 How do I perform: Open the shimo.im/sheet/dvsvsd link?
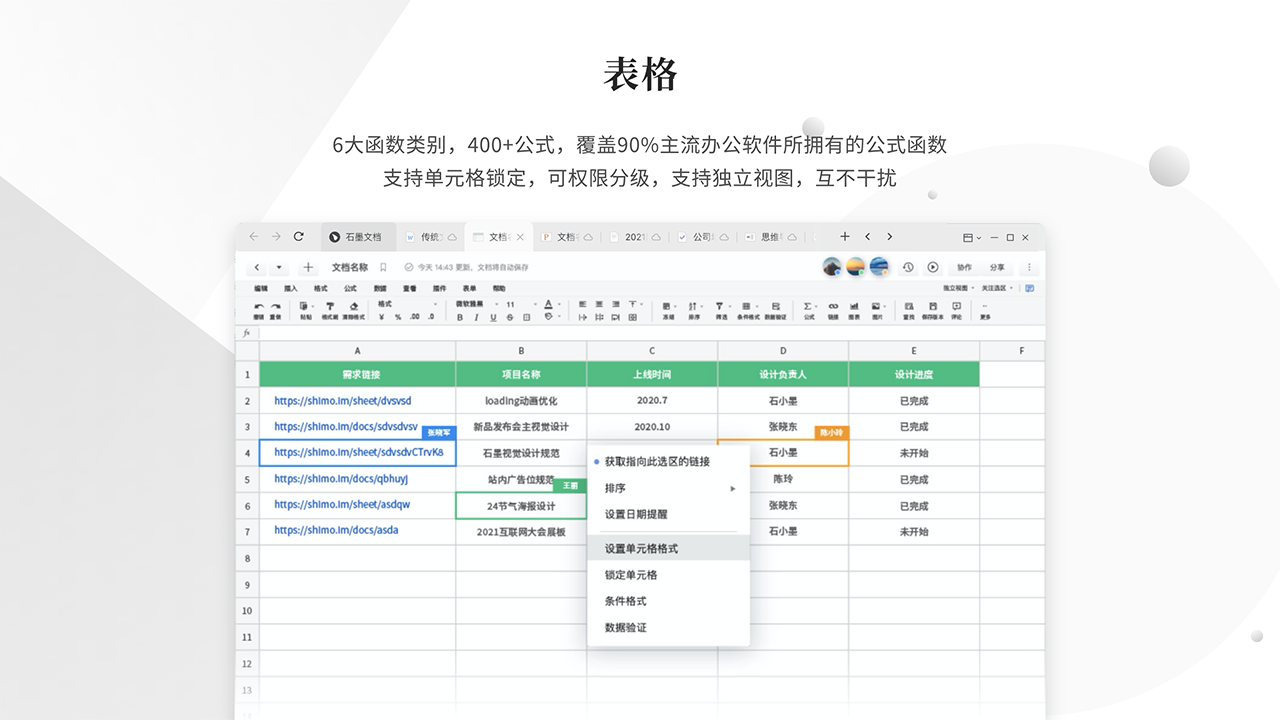pos(342,401)
